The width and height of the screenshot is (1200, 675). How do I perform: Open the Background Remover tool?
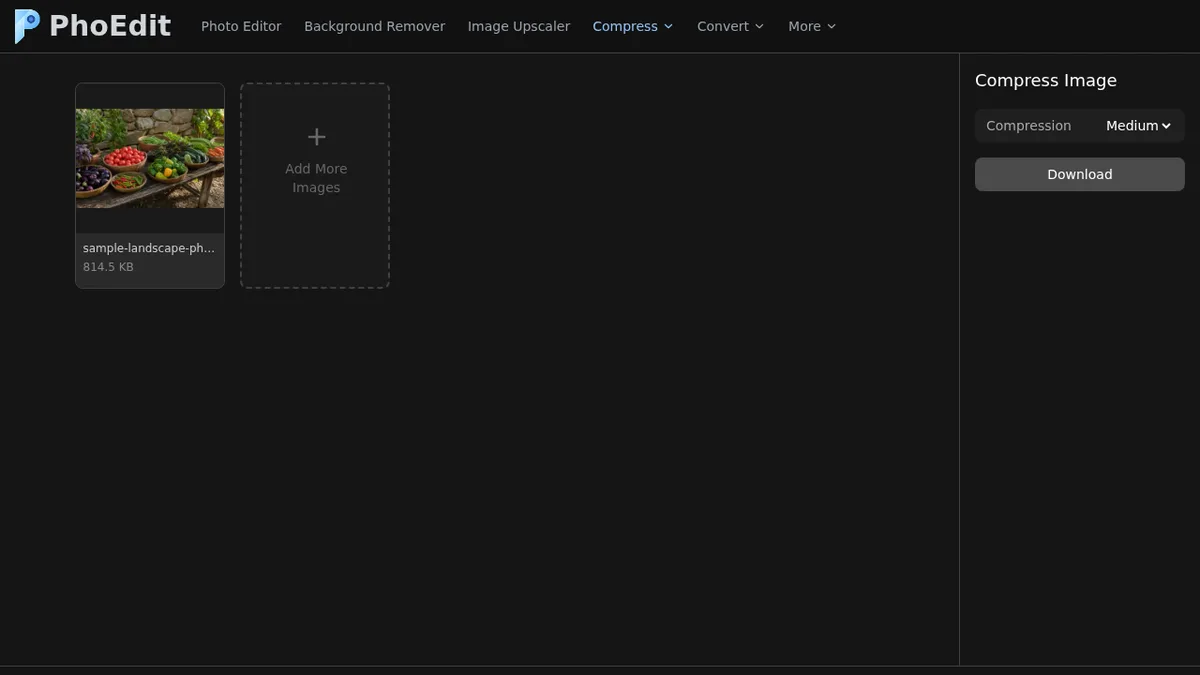point(374,26)
